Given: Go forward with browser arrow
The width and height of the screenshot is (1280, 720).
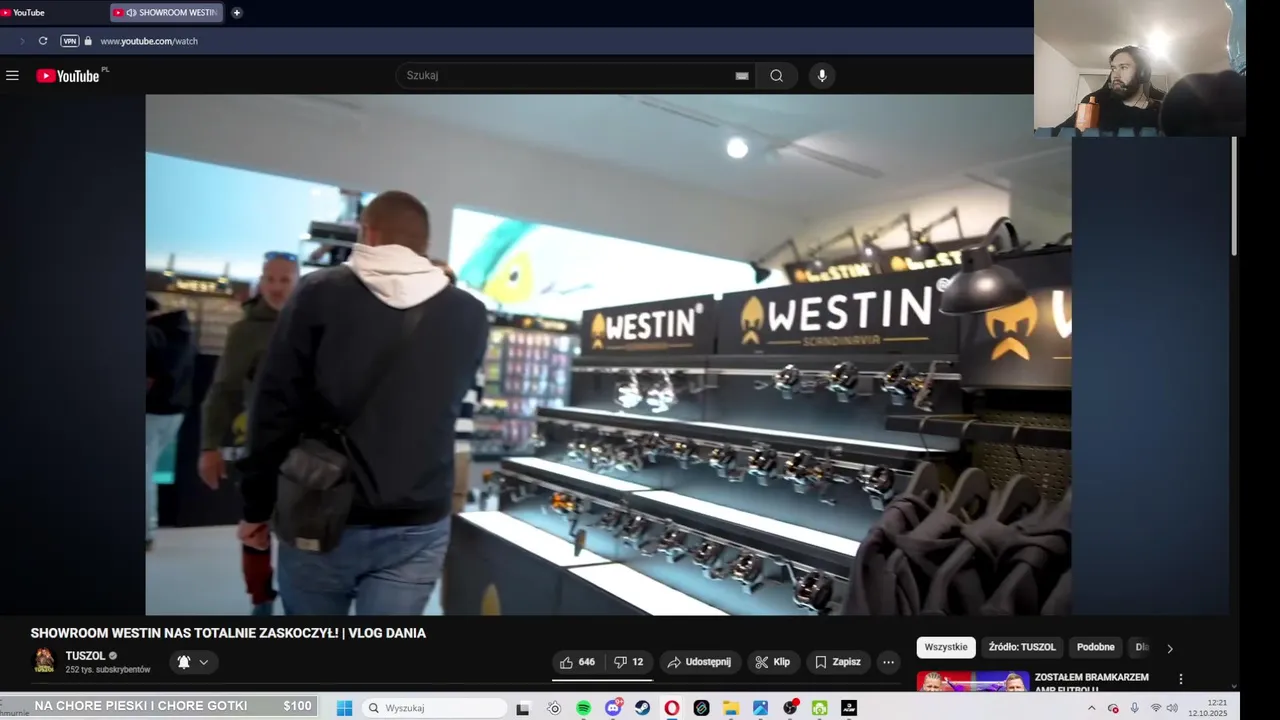Looking at the screenshot, I should [22, 41].
